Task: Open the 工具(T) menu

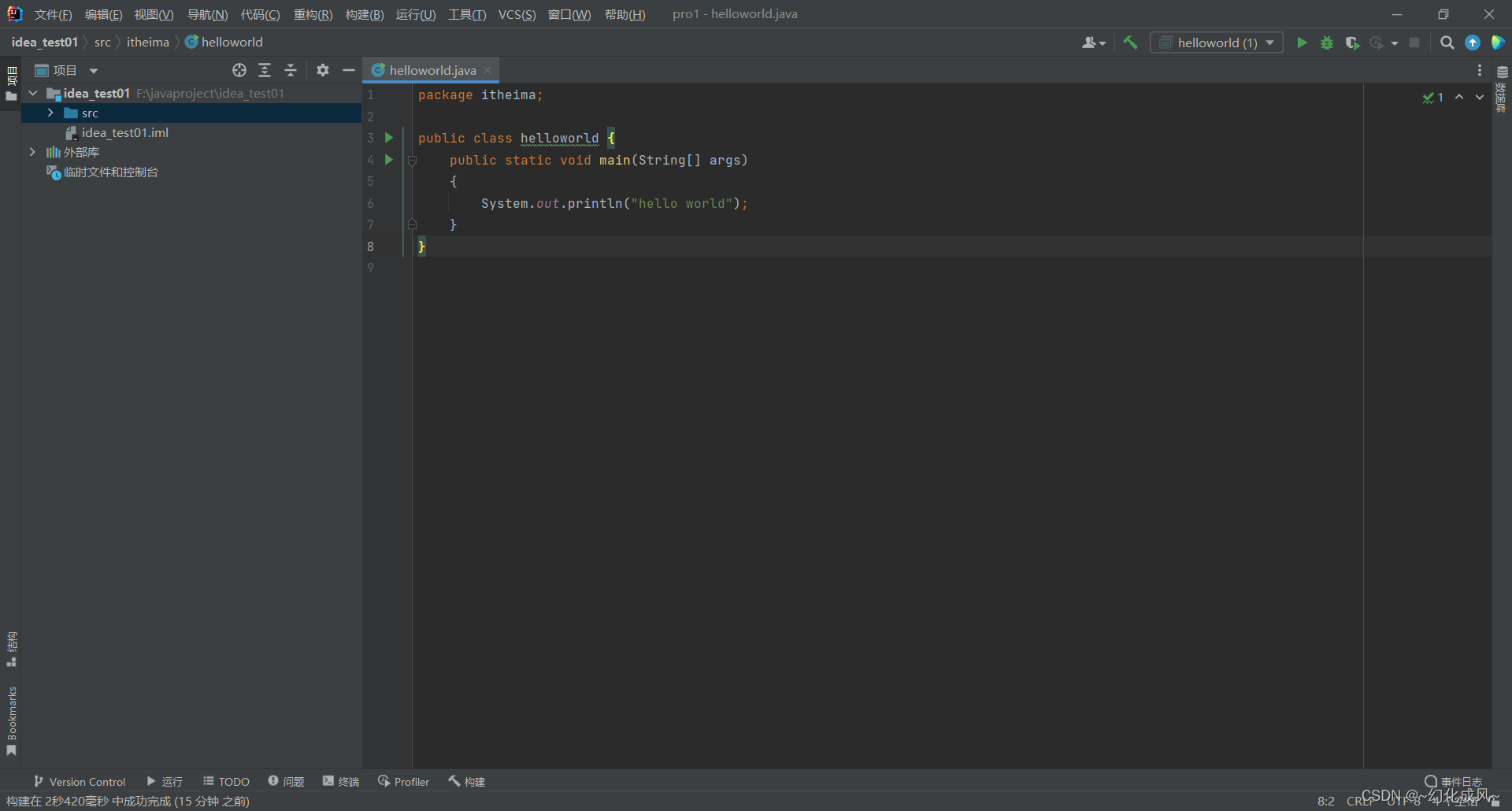Action: coord(467,15)
